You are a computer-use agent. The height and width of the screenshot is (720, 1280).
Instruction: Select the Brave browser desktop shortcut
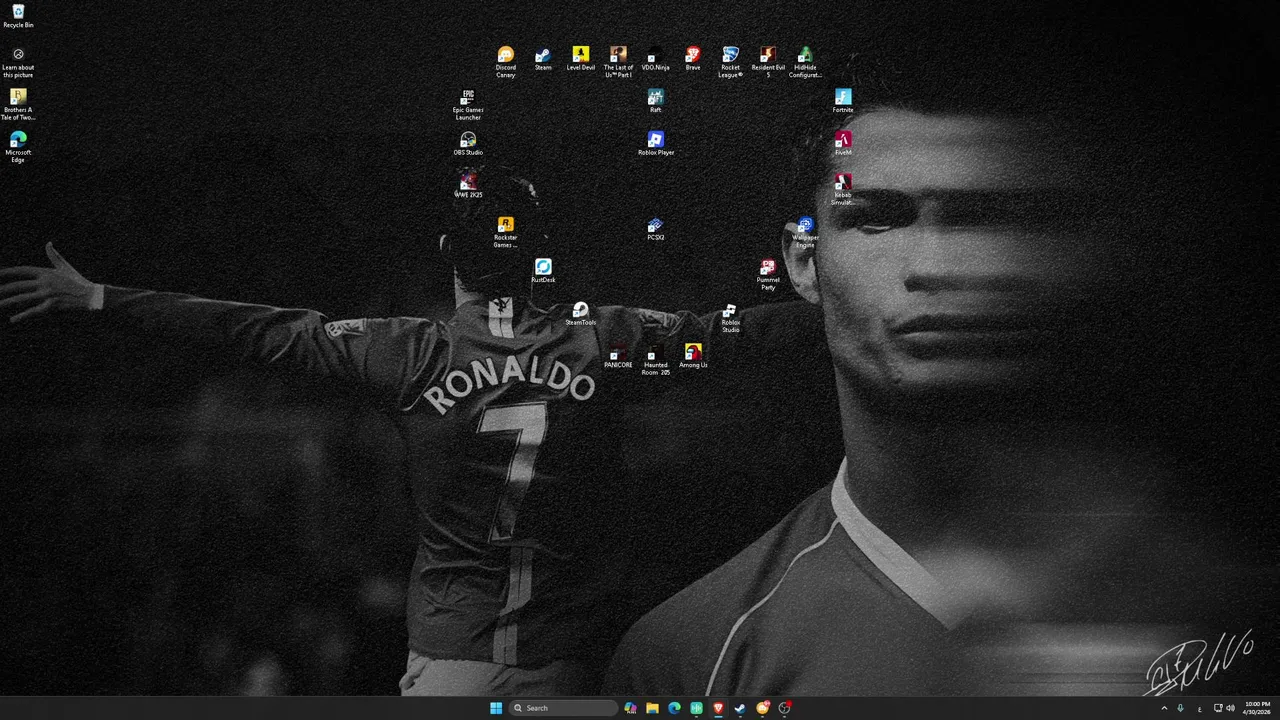click(x=693, y=59)
